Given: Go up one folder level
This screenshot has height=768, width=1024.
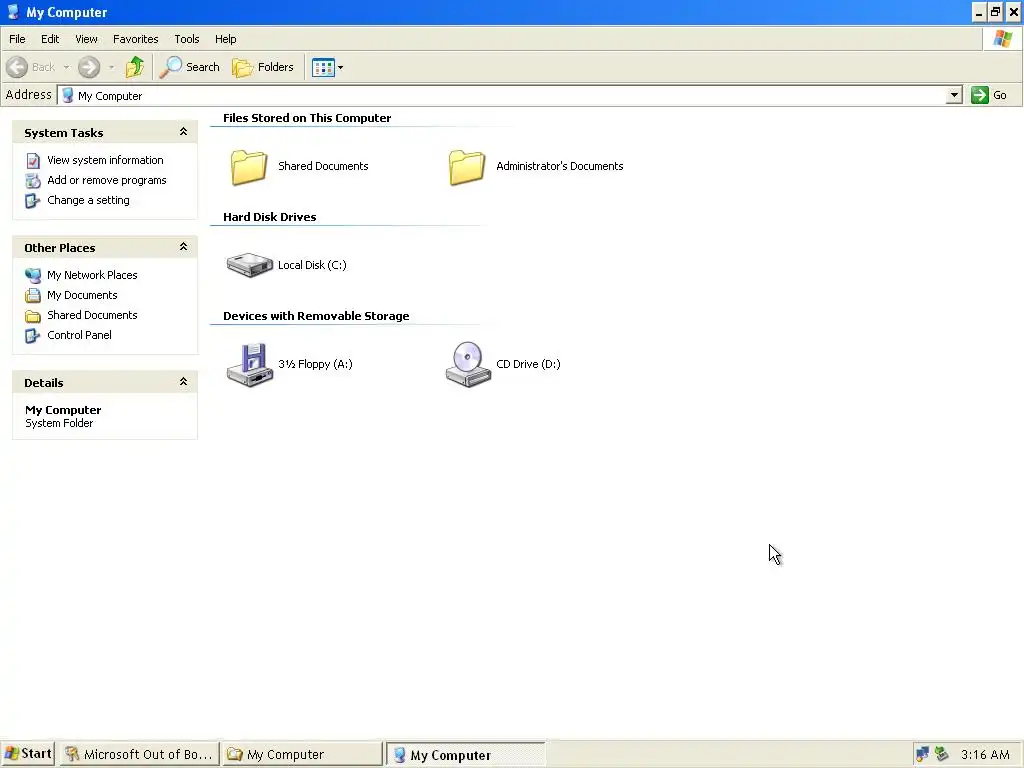Looking at the screenshot, I should pos(135,67).
